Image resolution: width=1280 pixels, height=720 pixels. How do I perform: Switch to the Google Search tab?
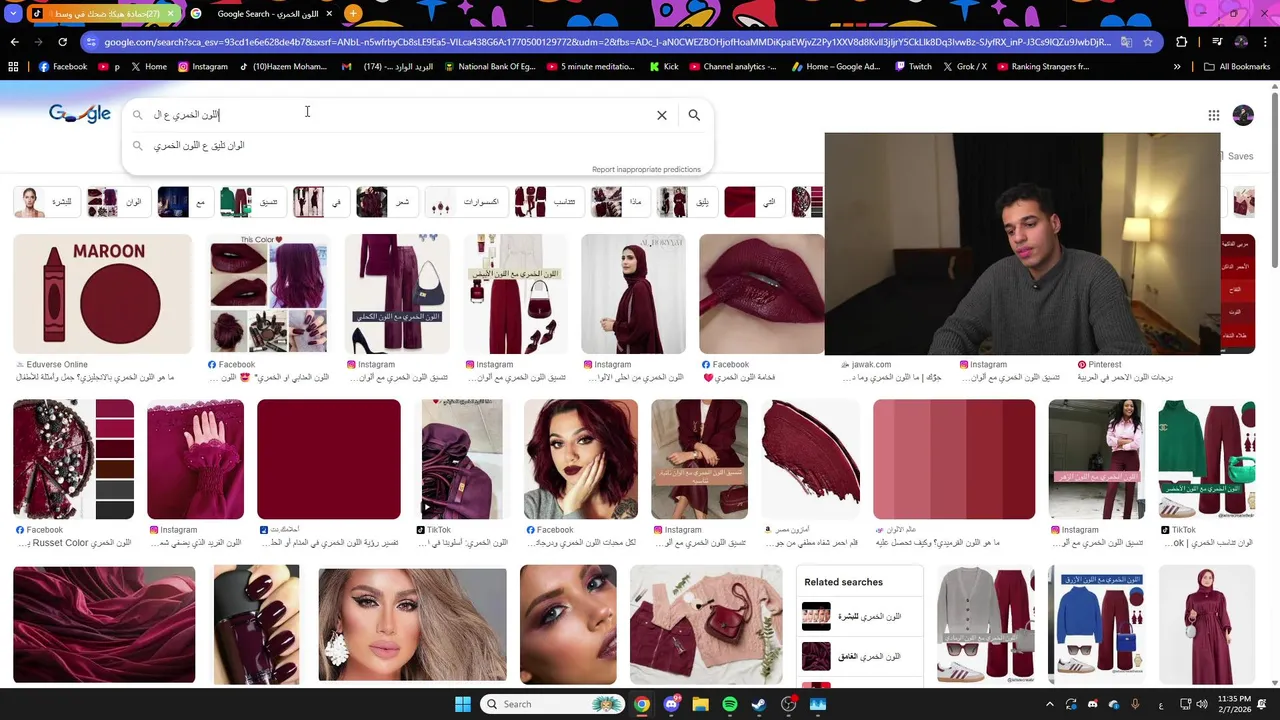coord(262,14)
